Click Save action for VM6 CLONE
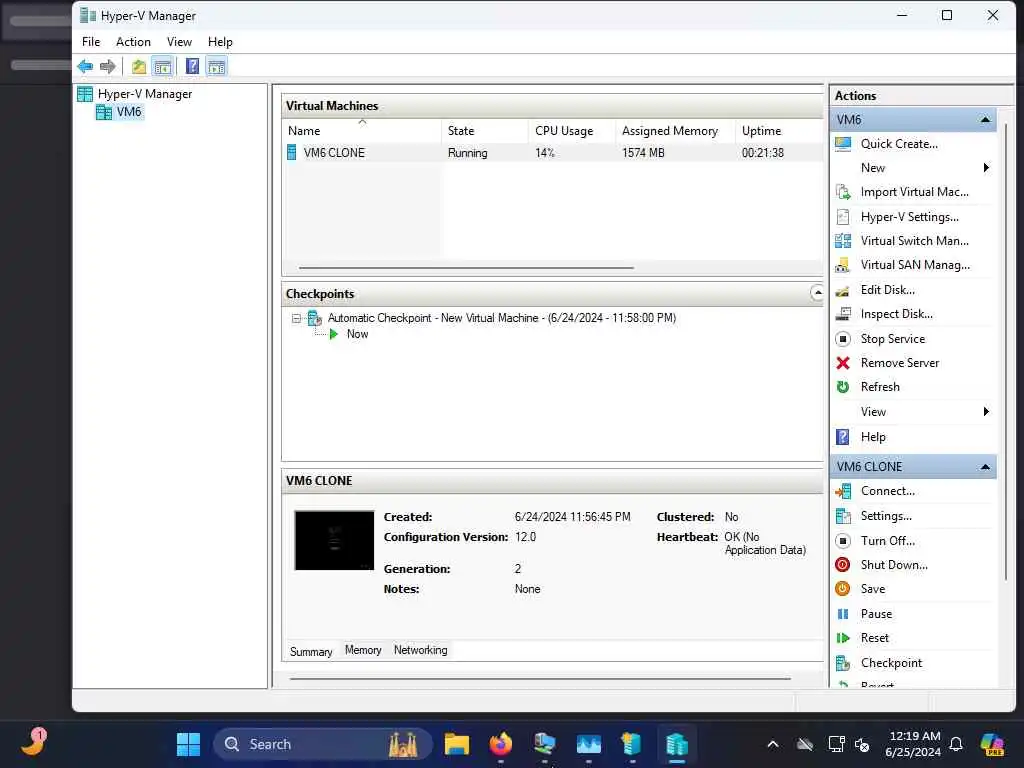 tap(872, 589)
